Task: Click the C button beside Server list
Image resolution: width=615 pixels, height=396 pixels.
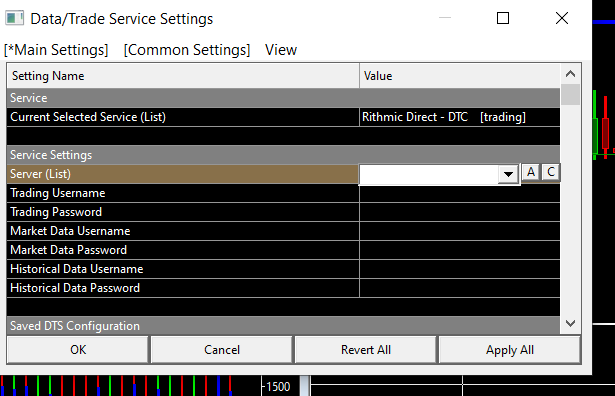Action: pyautogui.click(x=551, y=172)
